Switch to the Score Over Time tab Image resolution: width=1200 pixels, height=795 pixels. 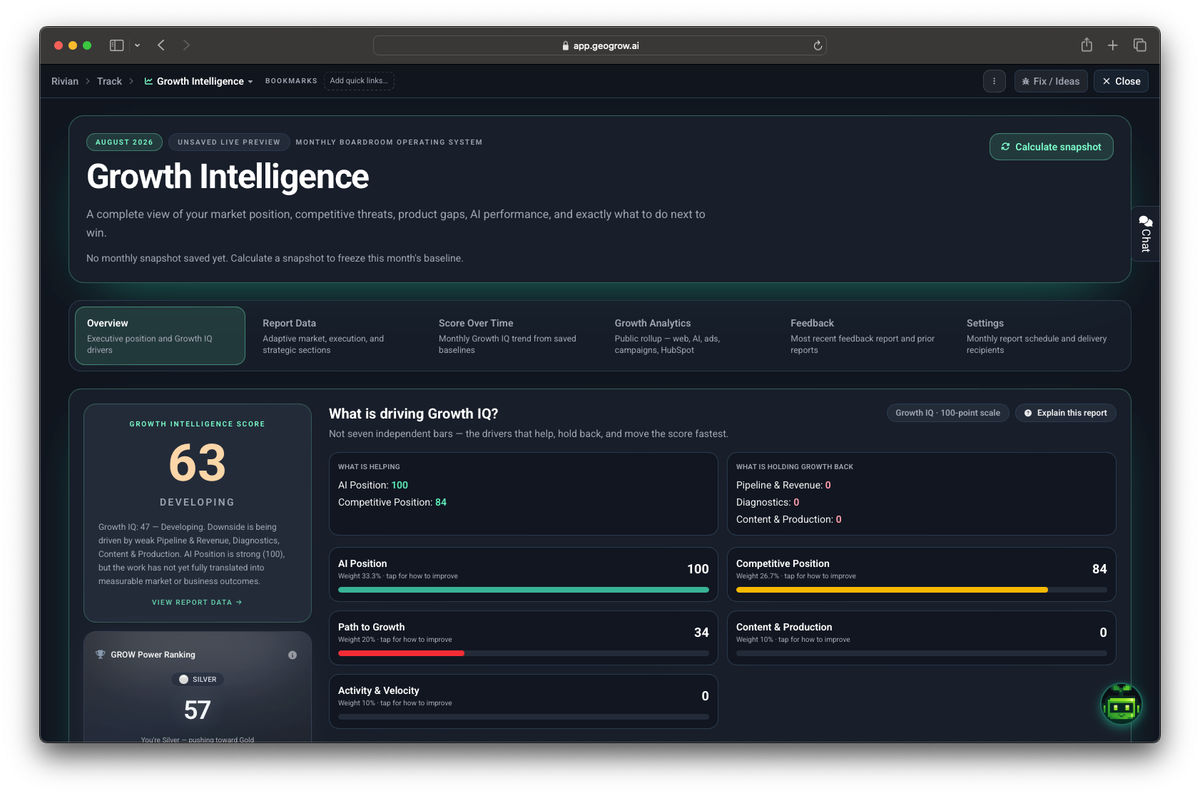(x=512, y=336)
